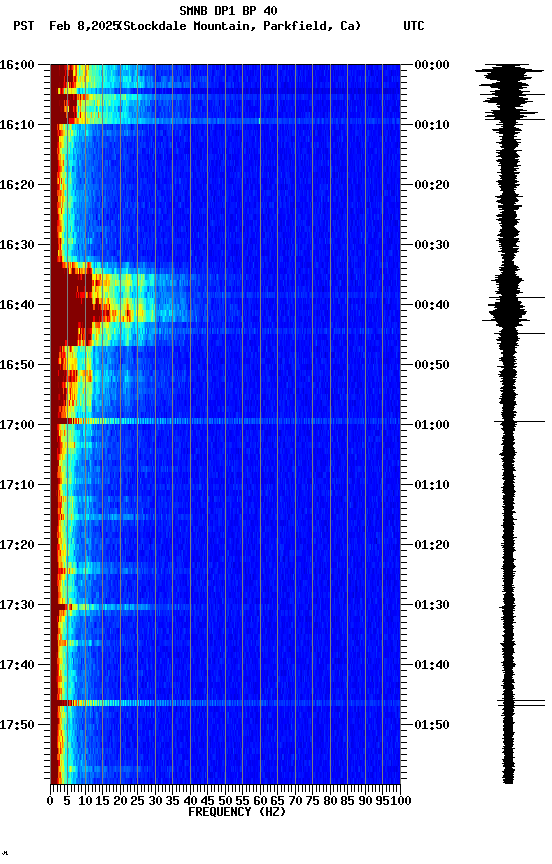Pick the PST time label 16:40
This screenshot has height=864, width=552.
pos(17,305)
